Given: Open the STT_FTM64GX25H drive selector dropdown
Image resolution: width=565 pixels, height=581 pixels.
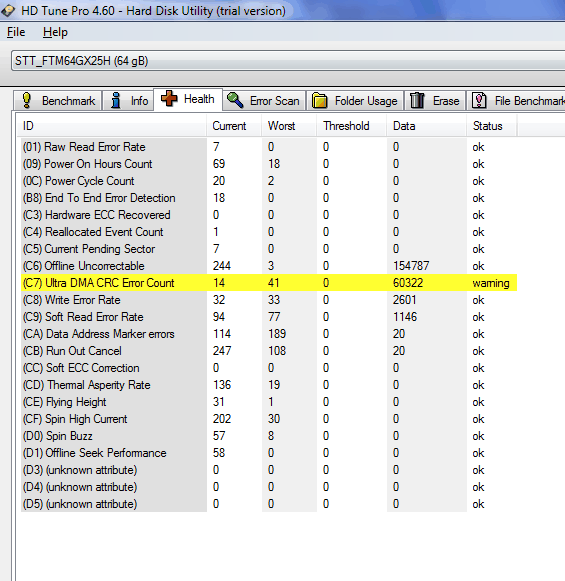Looking at the screenshot, I should [x=288, y=61].
